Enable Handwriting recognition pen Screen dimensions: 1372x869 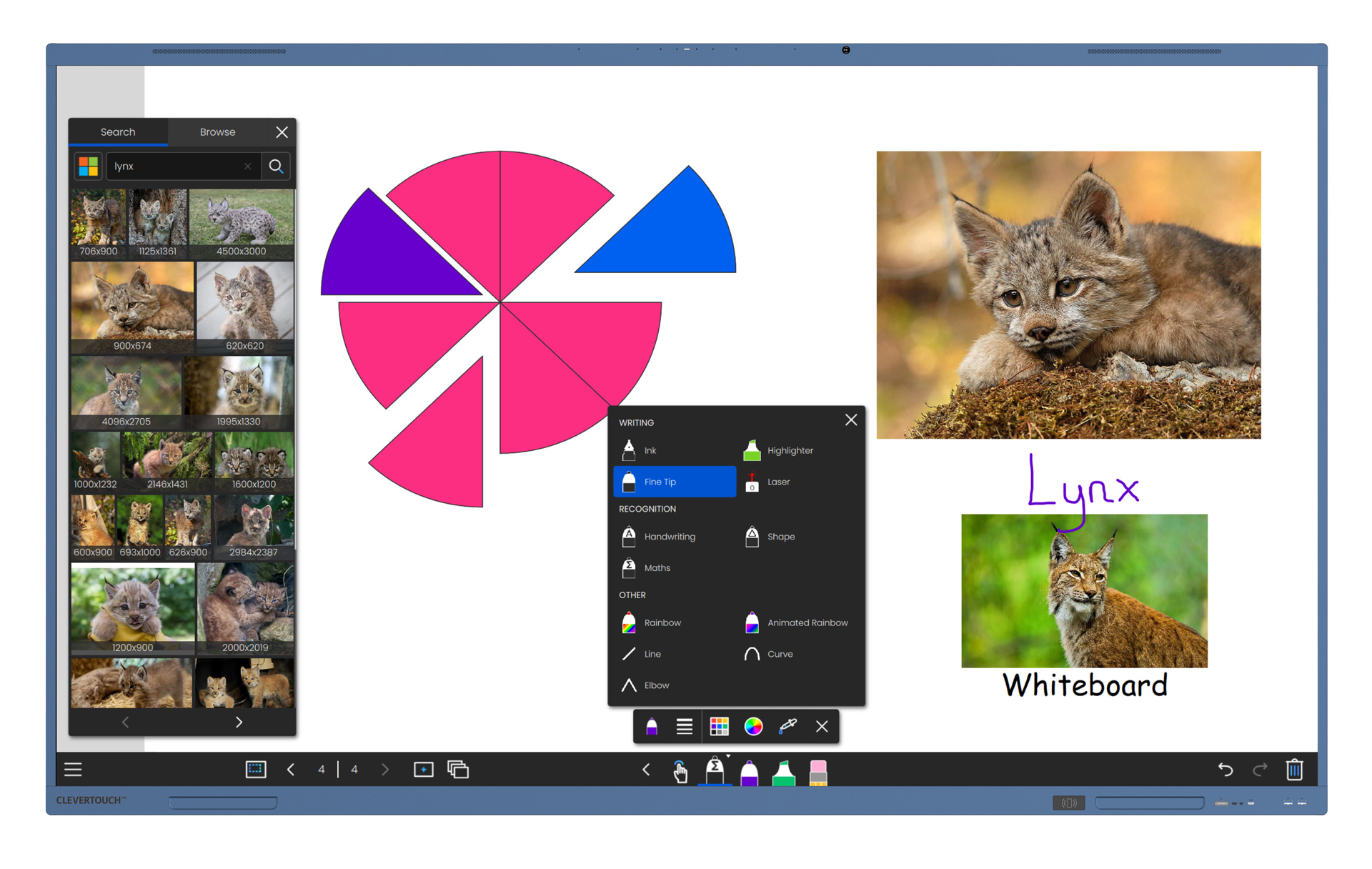[x=668, y=537]
